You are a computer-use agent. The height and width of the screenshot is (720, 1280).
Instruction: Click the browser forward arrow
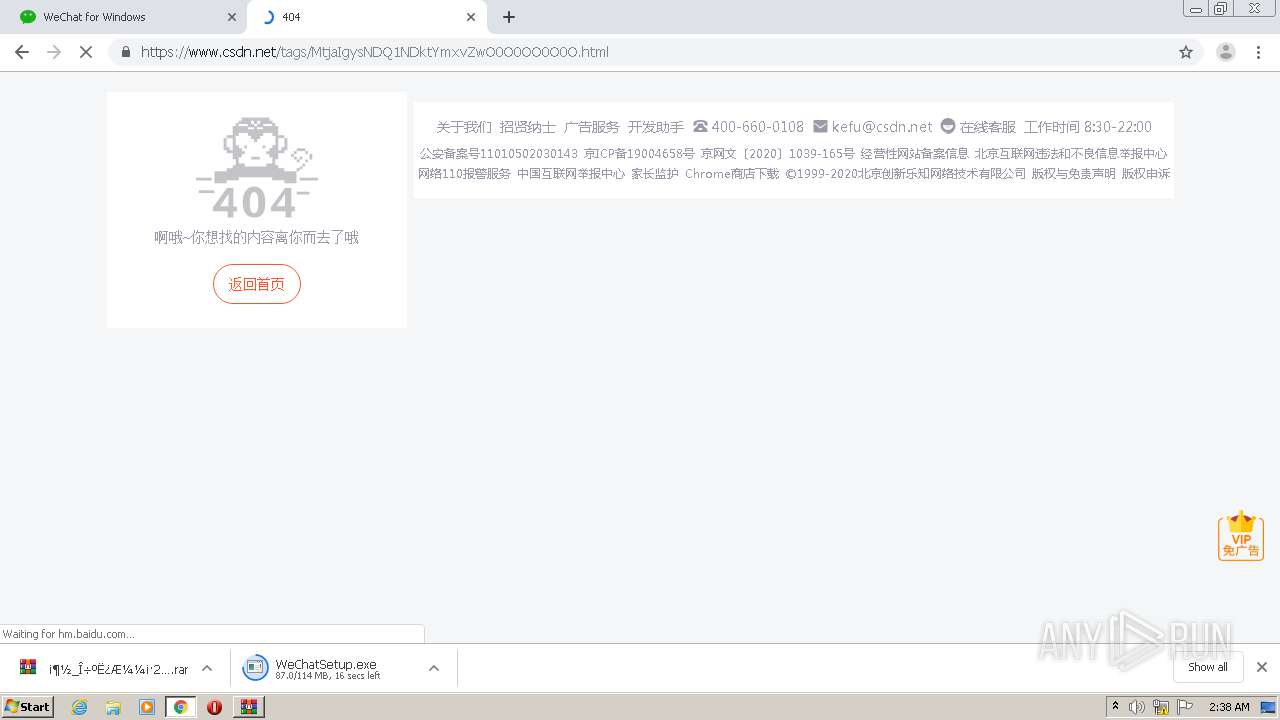pyautogui.click(x=54, y=52)
